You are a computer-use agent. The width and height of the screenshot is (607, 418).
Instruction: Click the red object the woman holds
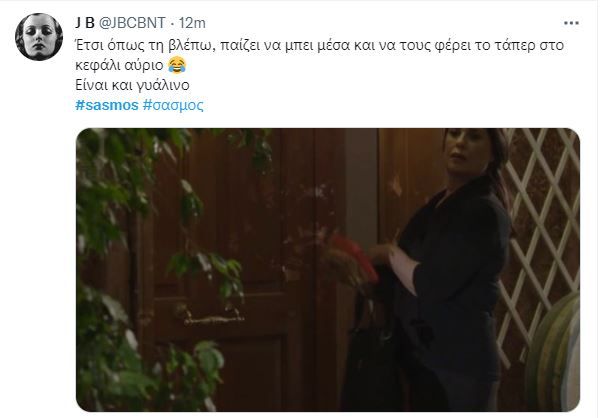click(354, 255)
